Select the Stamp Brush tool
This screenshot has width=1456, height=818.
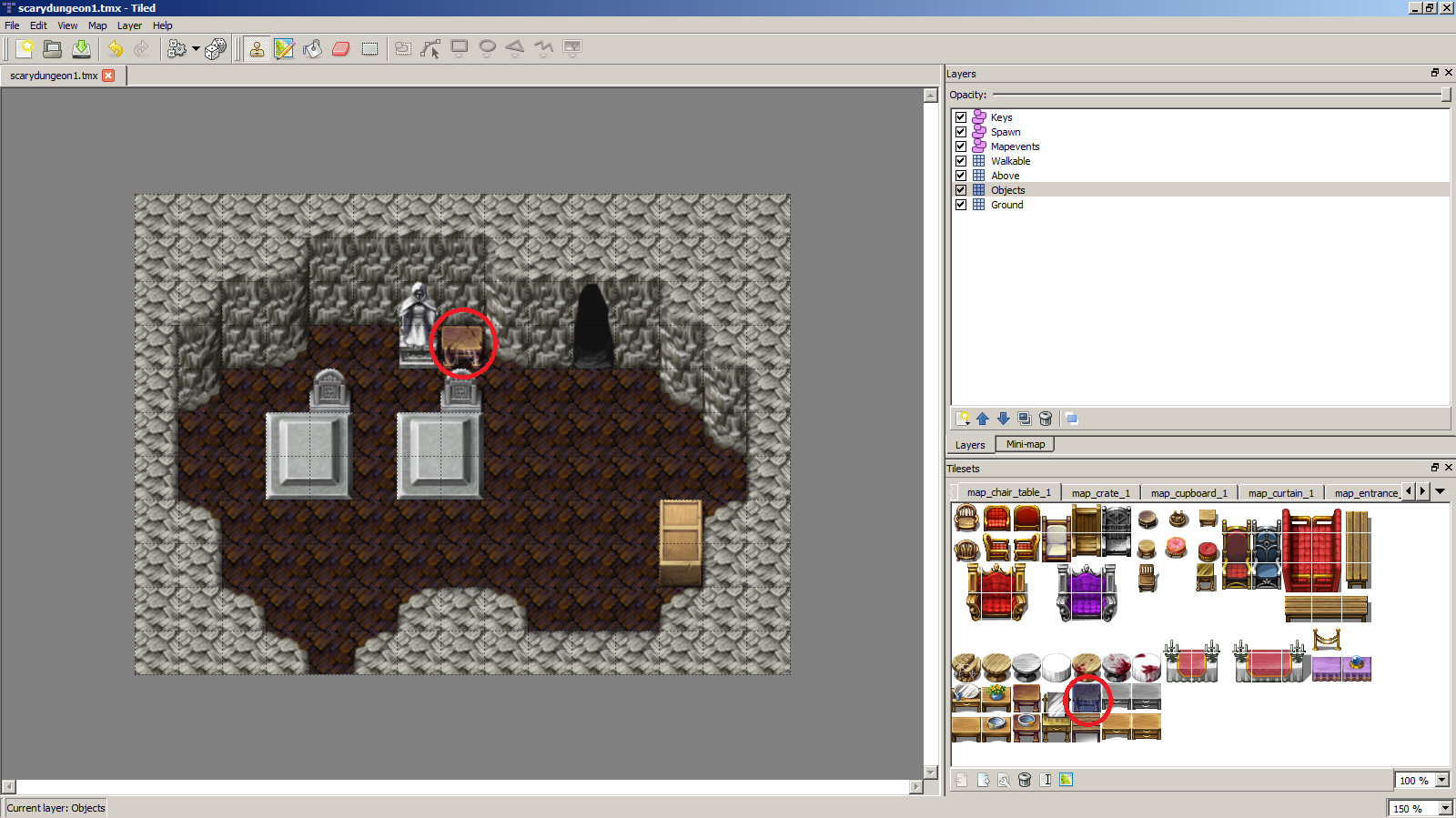(x=257, y=48)
